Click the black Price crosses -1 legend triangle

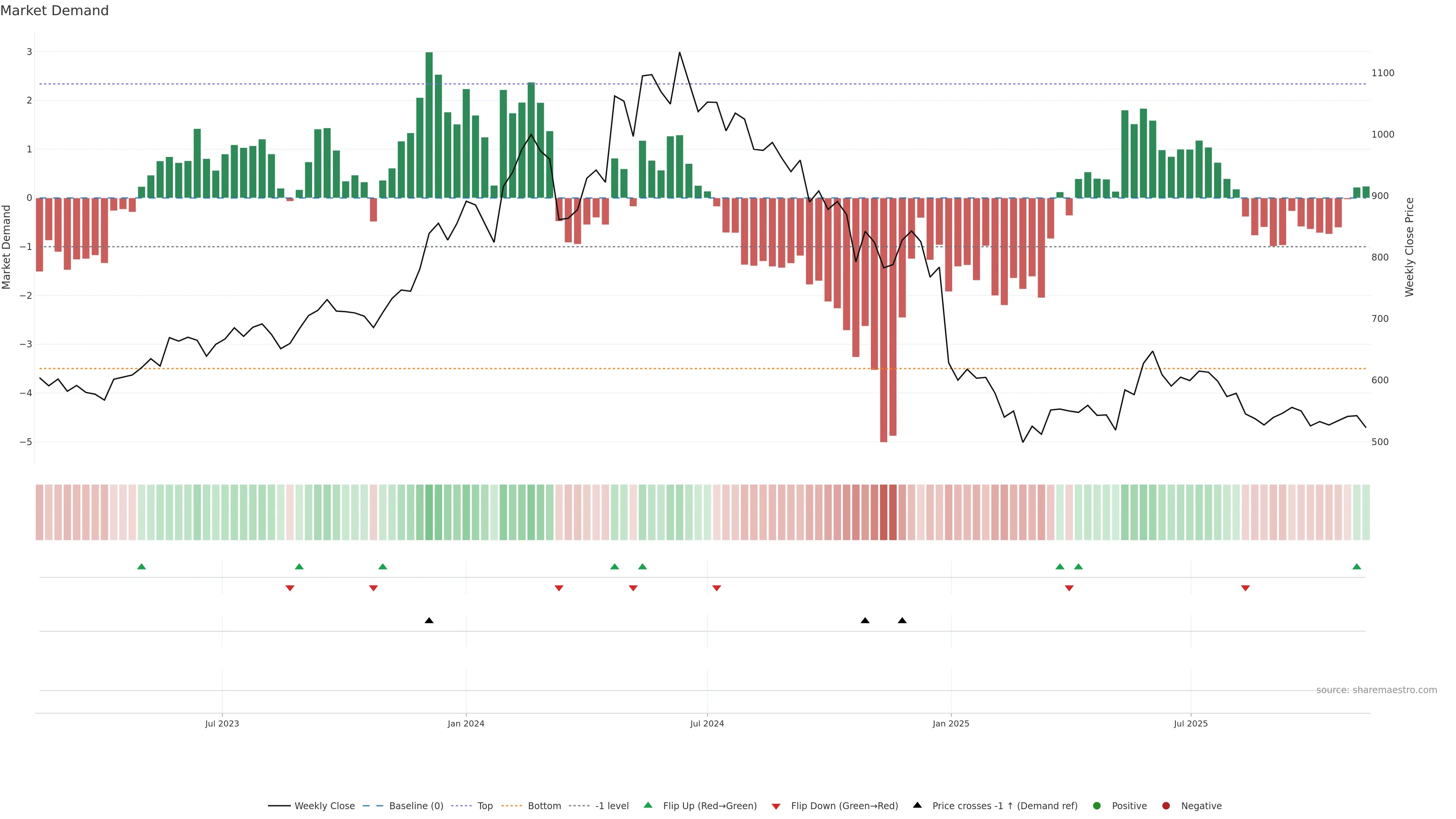(917, 805)
